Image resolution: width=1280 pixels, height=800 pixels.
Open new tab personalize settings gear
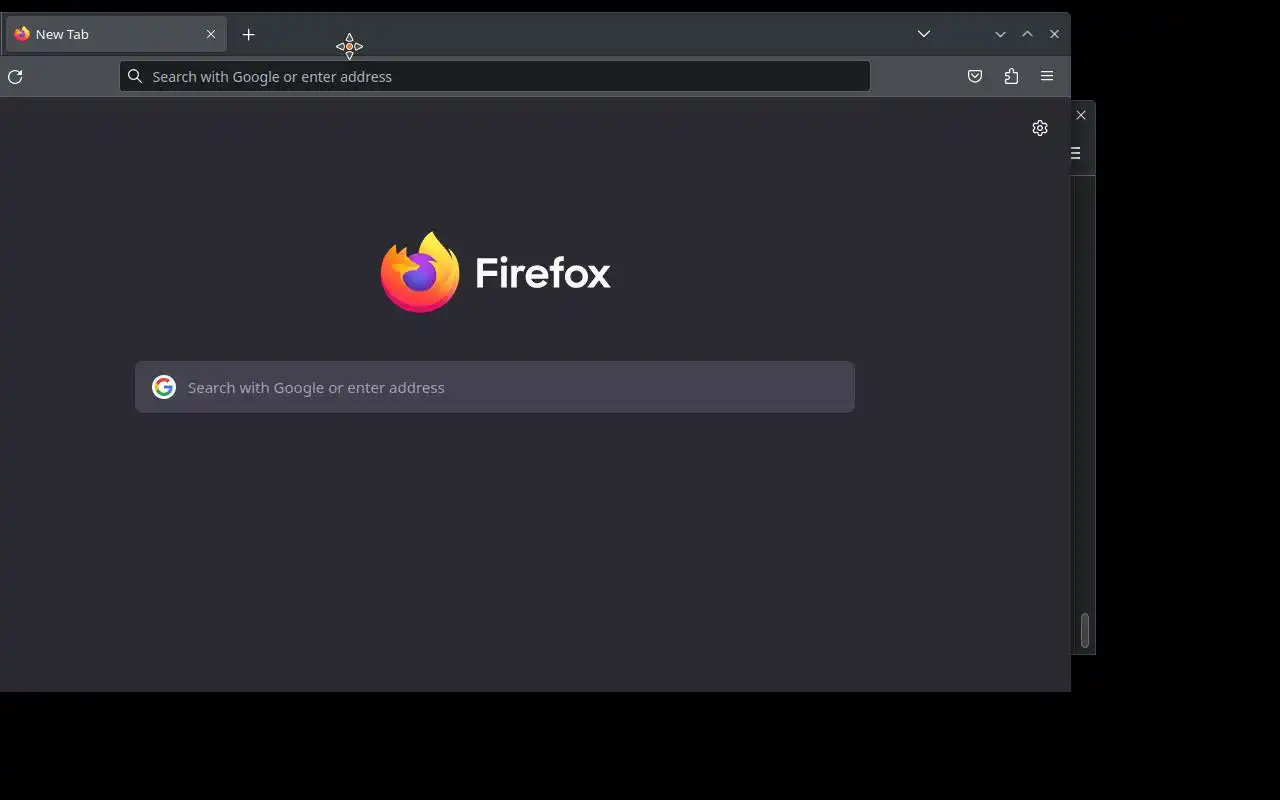point(1040,128)
